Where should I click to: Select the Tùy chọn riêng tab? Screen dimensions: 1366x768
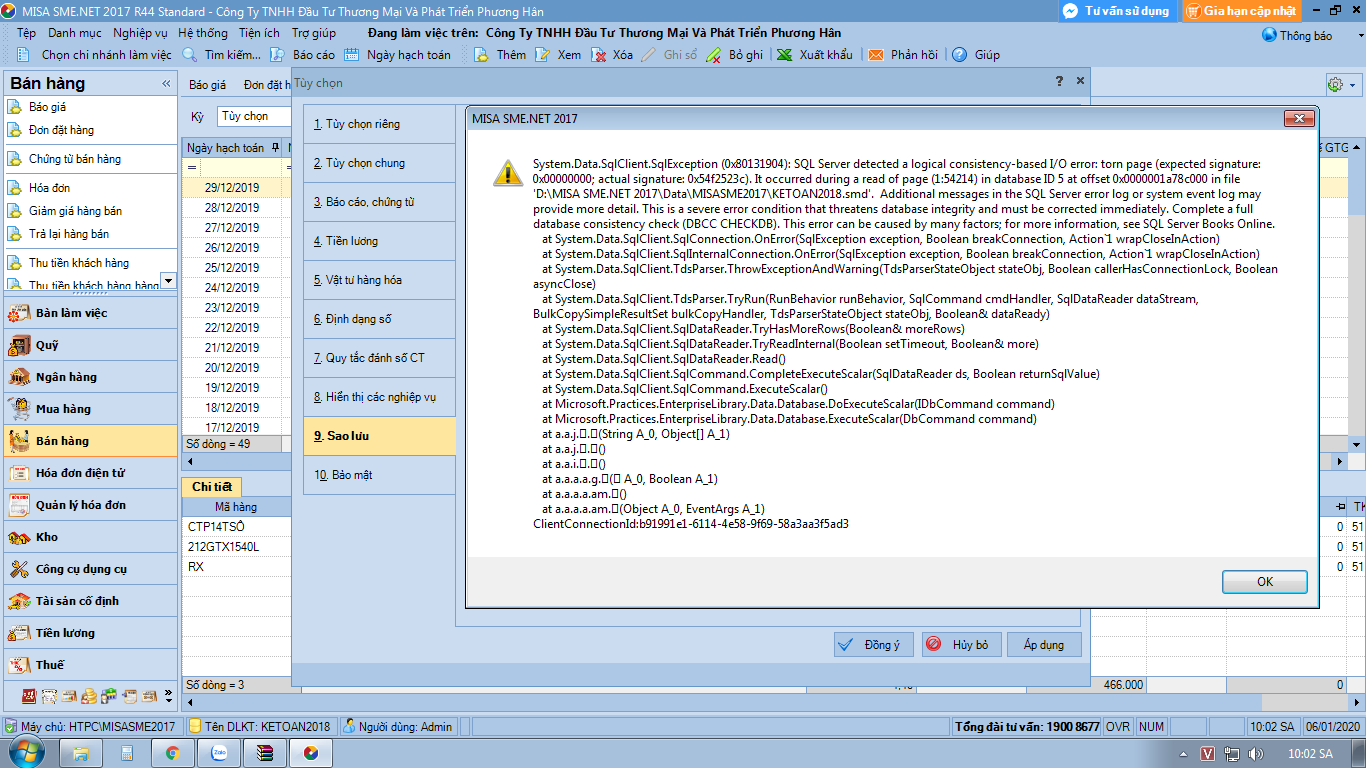coord(379,124)
